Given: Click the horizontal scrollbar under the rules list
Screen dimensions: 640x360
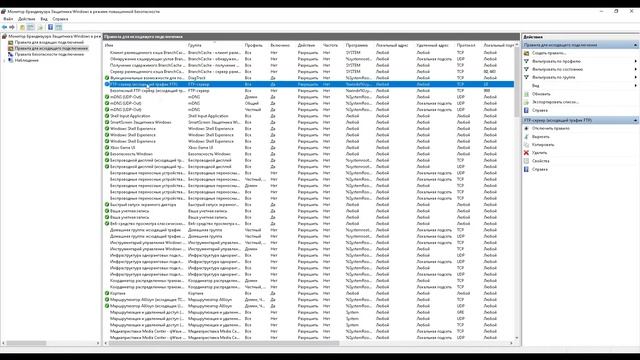Looking at the screenshot, I should (224, 343).
